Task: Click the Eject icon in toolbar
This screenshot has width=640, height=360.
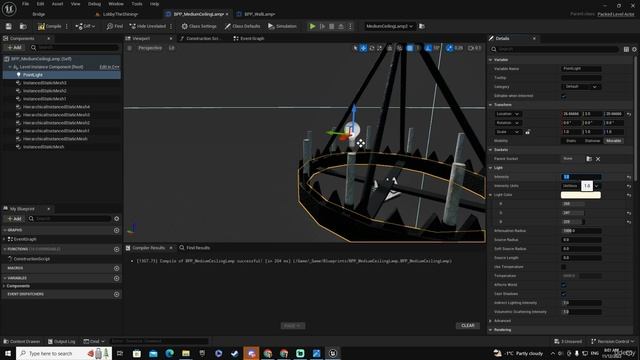Action: pyautogui.click(x=341, y=26)
